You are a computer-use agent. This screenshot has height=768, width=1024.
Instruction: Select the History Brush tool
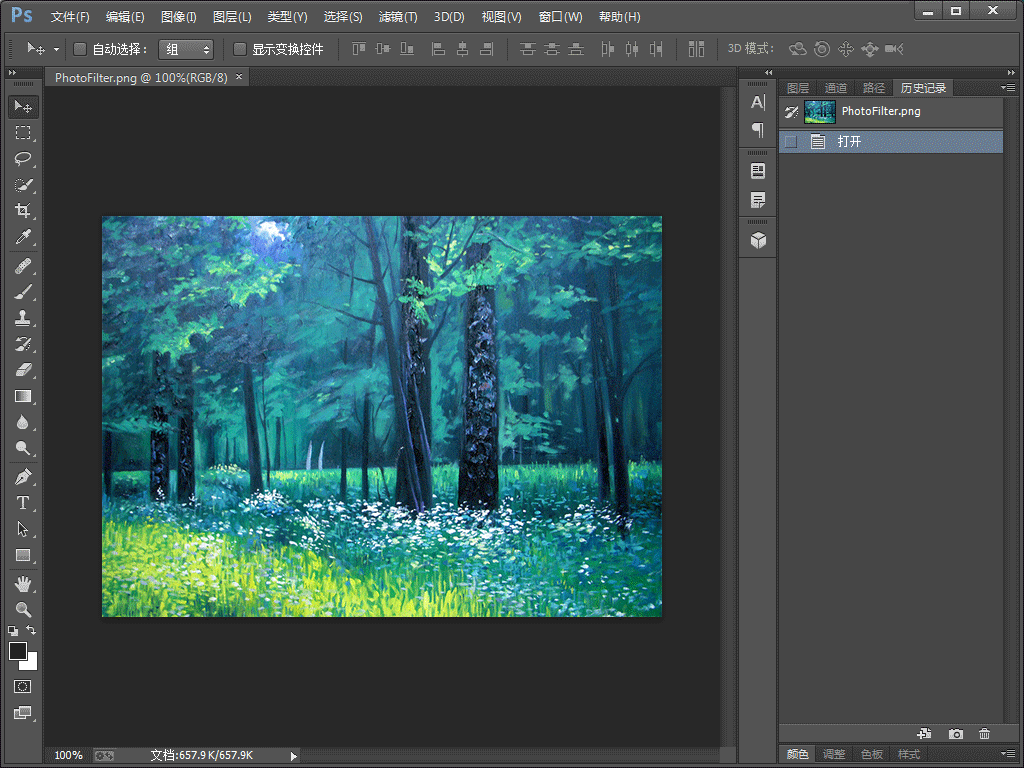23,344
